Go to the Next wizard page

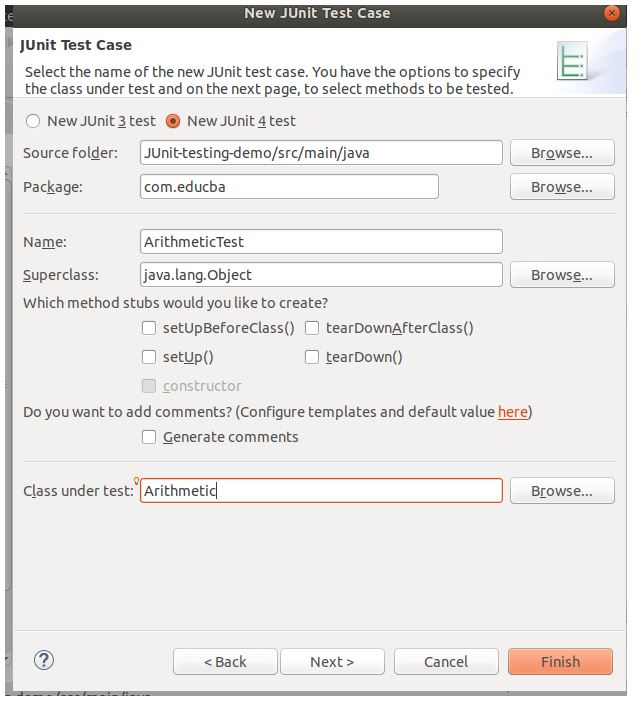(332, 662)
